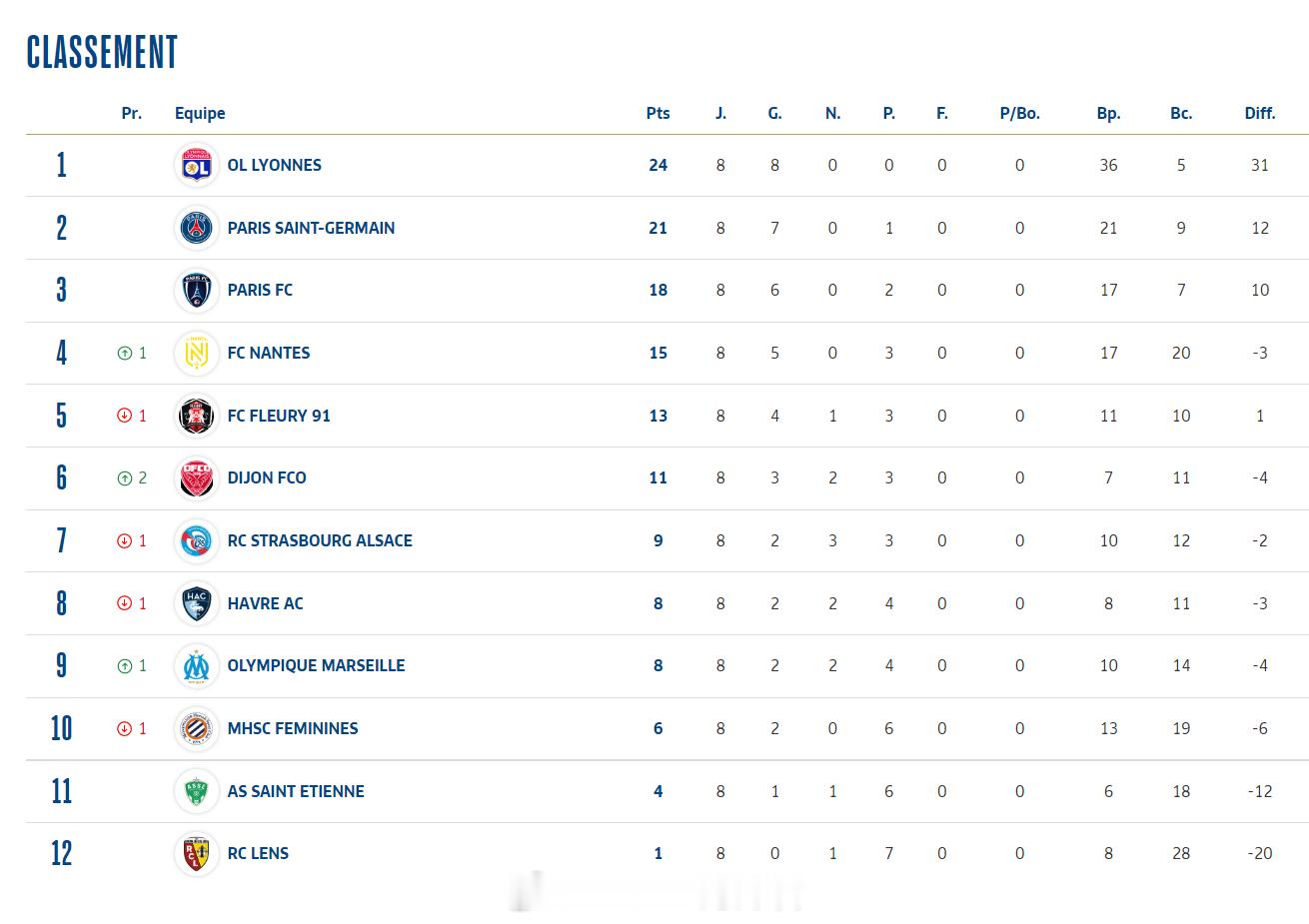The height and width of the screenshot is (924, 1309).
Task: Click the Havre AC club badge
Action: (x=197, y=603)
